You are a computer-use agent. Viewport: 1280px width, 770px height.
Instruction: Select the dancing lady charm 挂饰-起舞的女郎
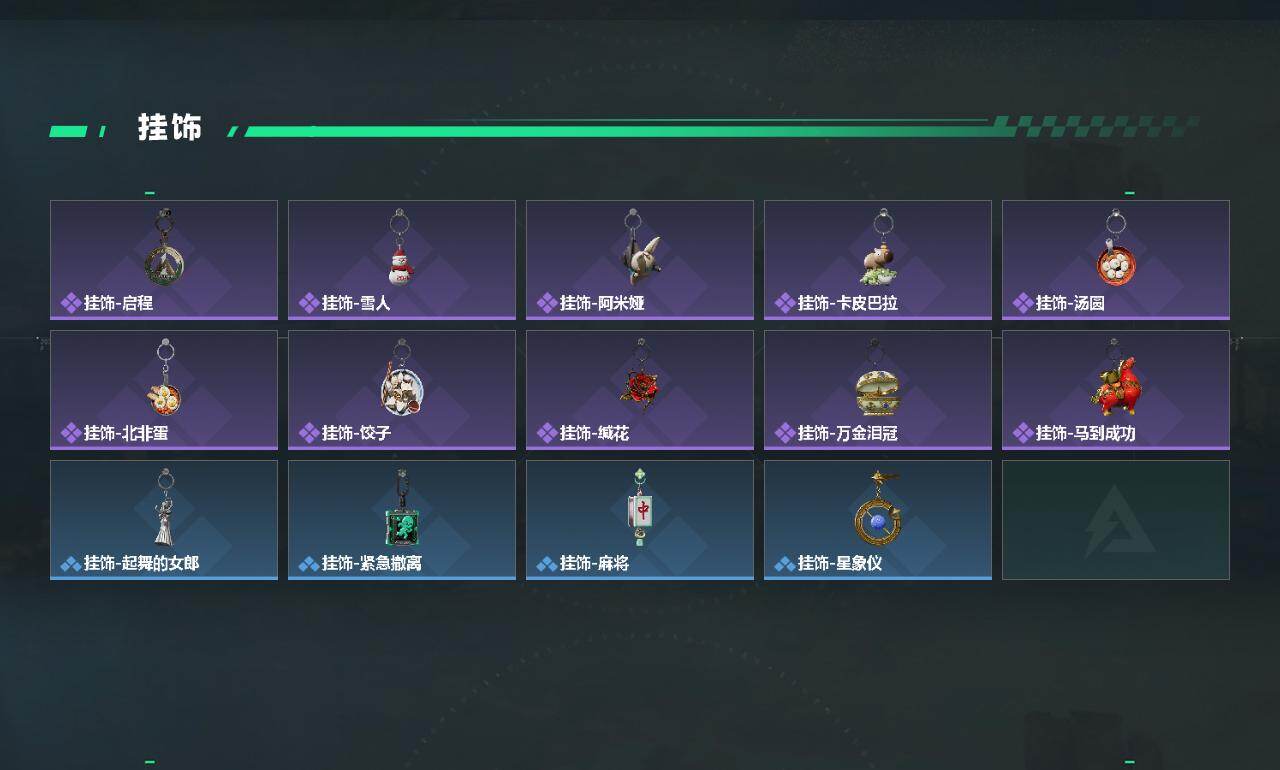pyautogui.click(x=164, y=508)
